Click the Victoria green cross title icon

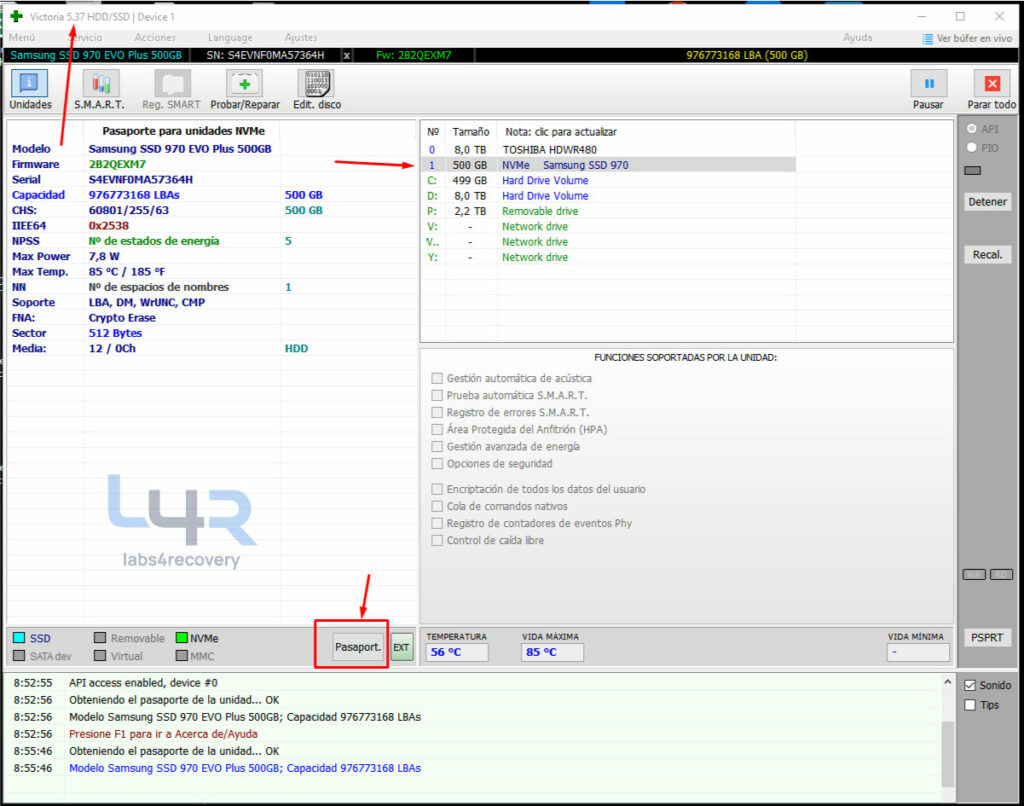(x=16, y=16)
